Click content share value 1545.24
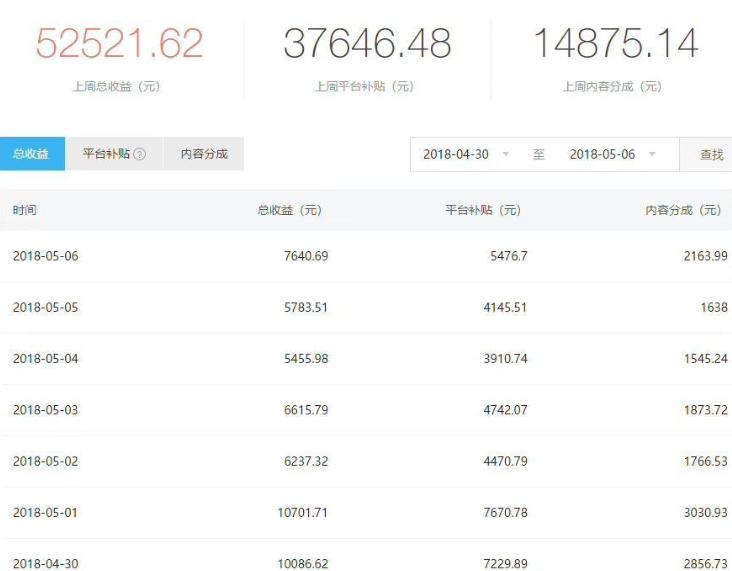 (706, 359)
